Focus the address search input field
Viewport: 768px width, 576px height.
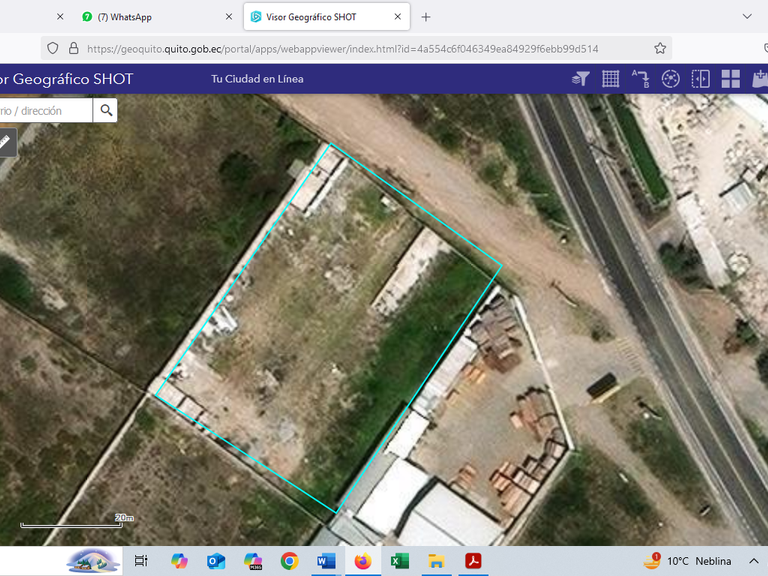[46, 111]
